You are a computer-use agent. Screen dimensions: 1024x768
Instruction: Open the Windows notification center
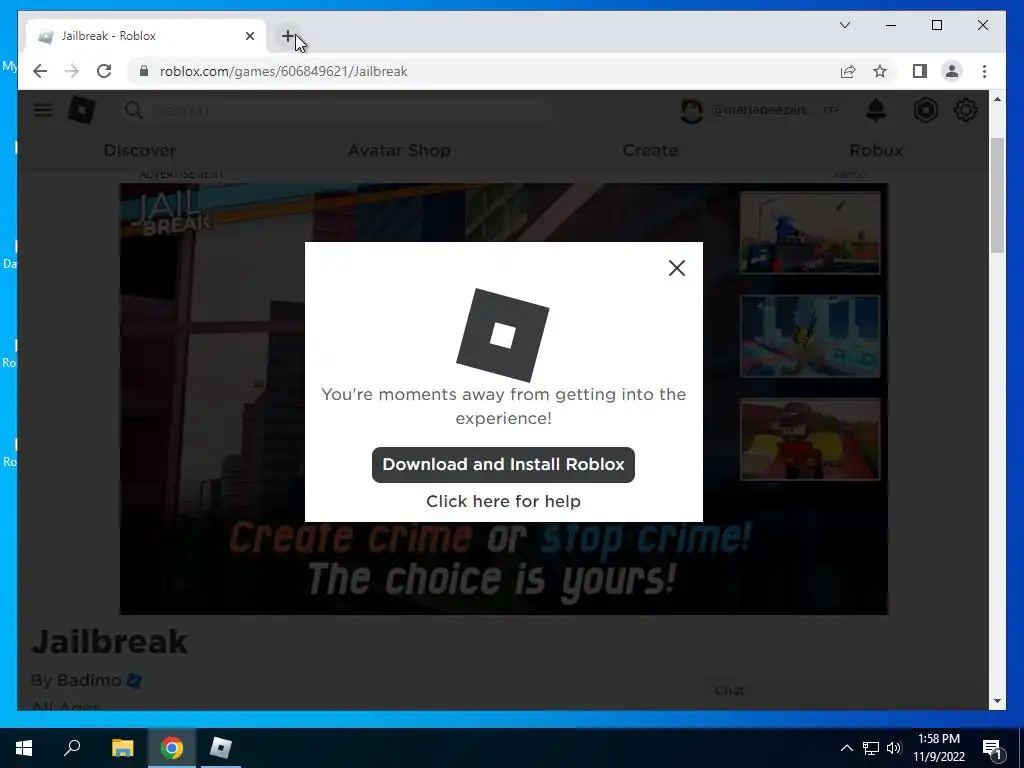tap(992, 748)
